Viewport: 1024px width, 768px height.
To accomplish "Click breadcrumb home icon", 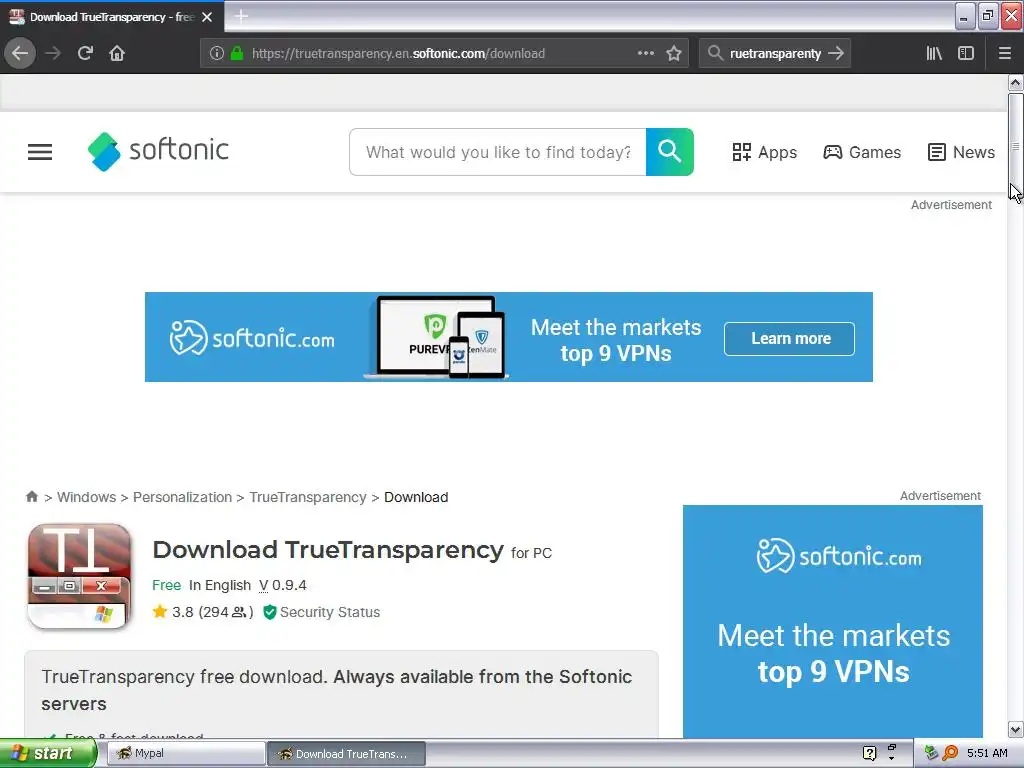I will point(32,496).
